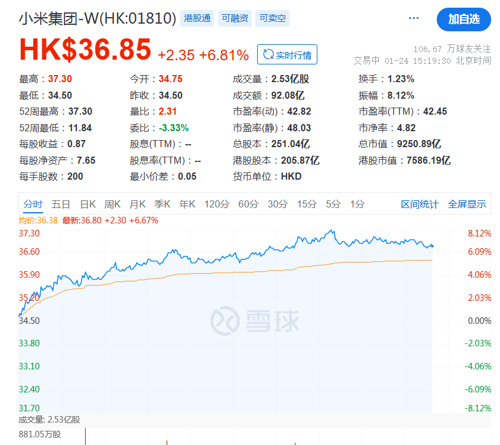Open the 日K chart tab

tap(88, 204)
